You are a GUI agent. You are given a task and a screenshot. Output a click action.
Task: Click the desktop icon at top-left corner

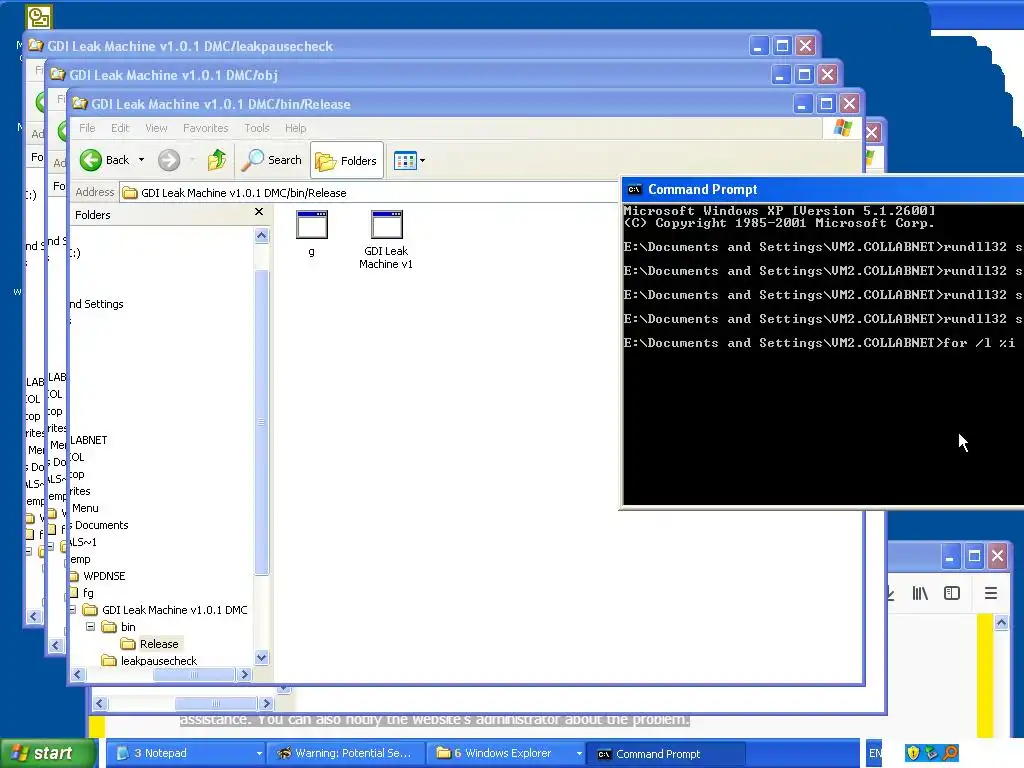pyautogui.click(x=39, y=17)
